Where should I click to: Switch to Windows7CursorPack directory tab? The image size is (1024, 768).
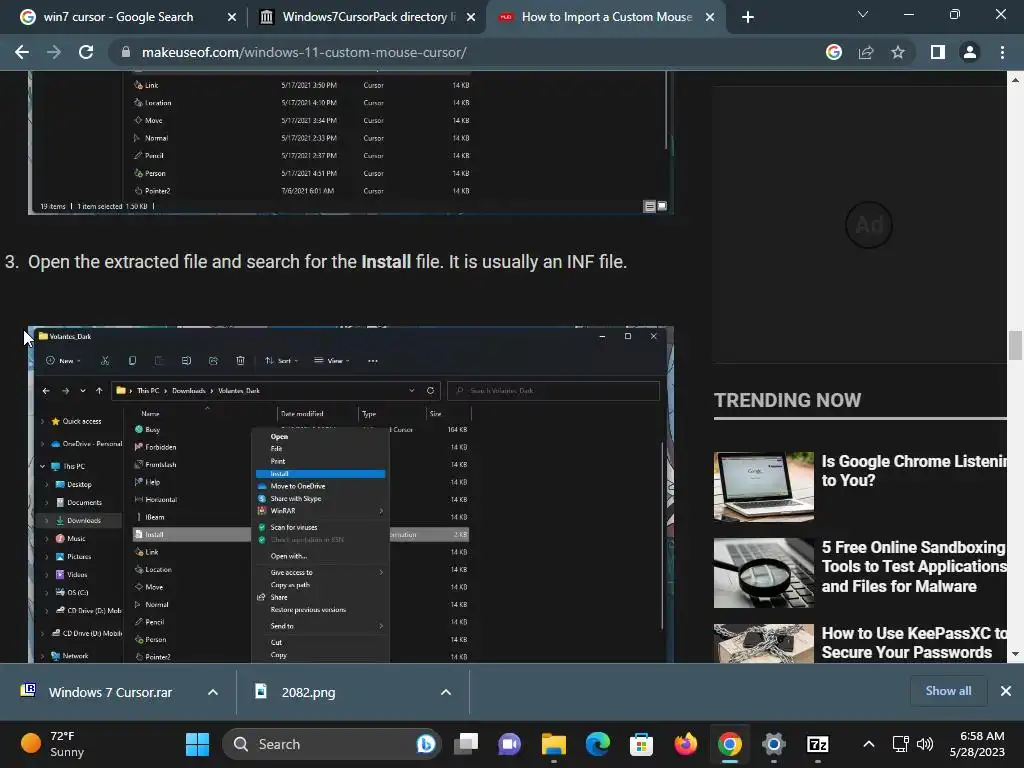coord(369,17)
